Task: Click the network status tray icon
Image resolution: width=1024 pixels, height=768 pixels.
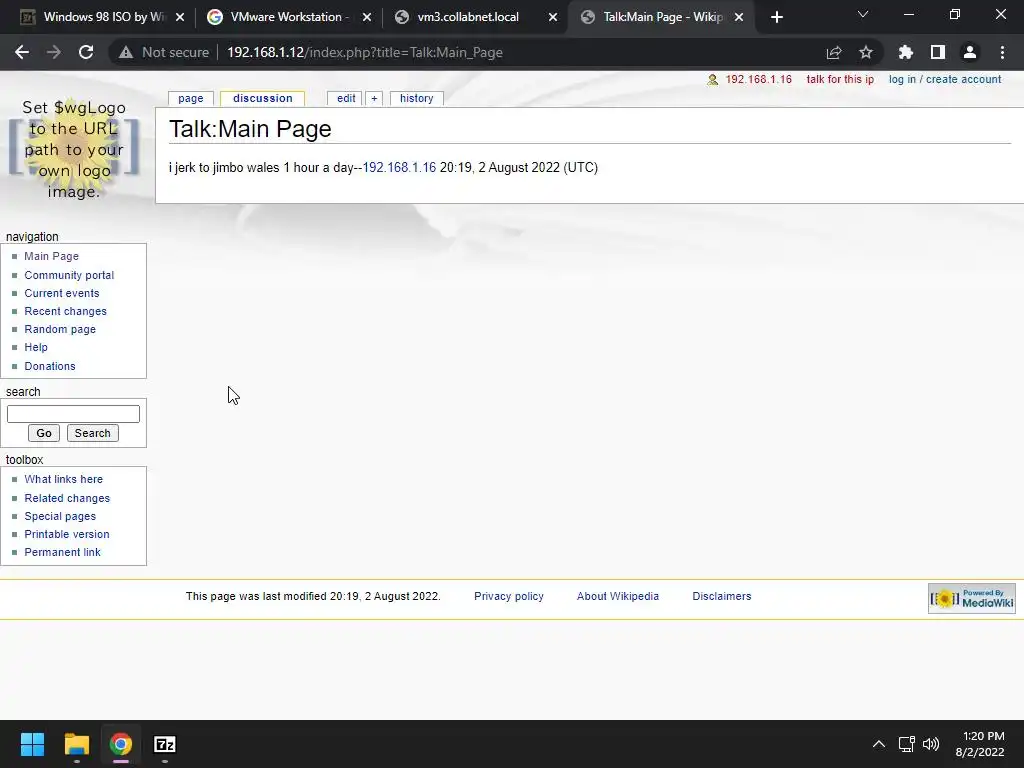Action: [906, 744]
